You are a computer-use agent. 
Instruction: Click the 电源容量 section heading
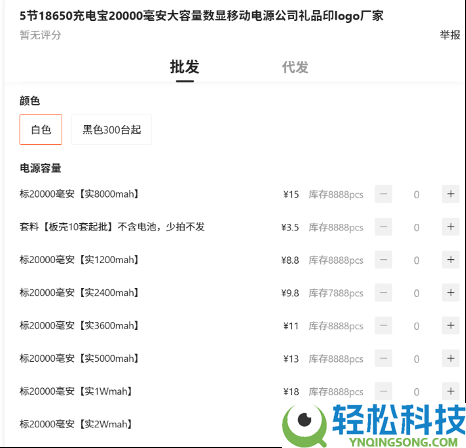[x=40, y=168]
